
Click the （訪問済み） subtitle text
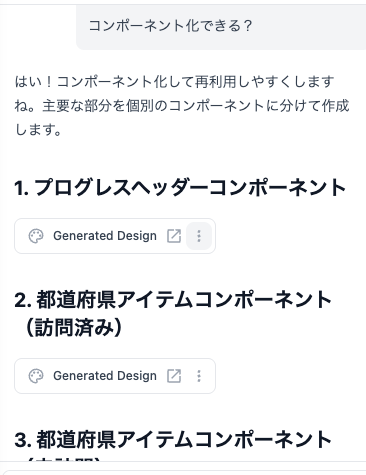(x=73, y=328)
